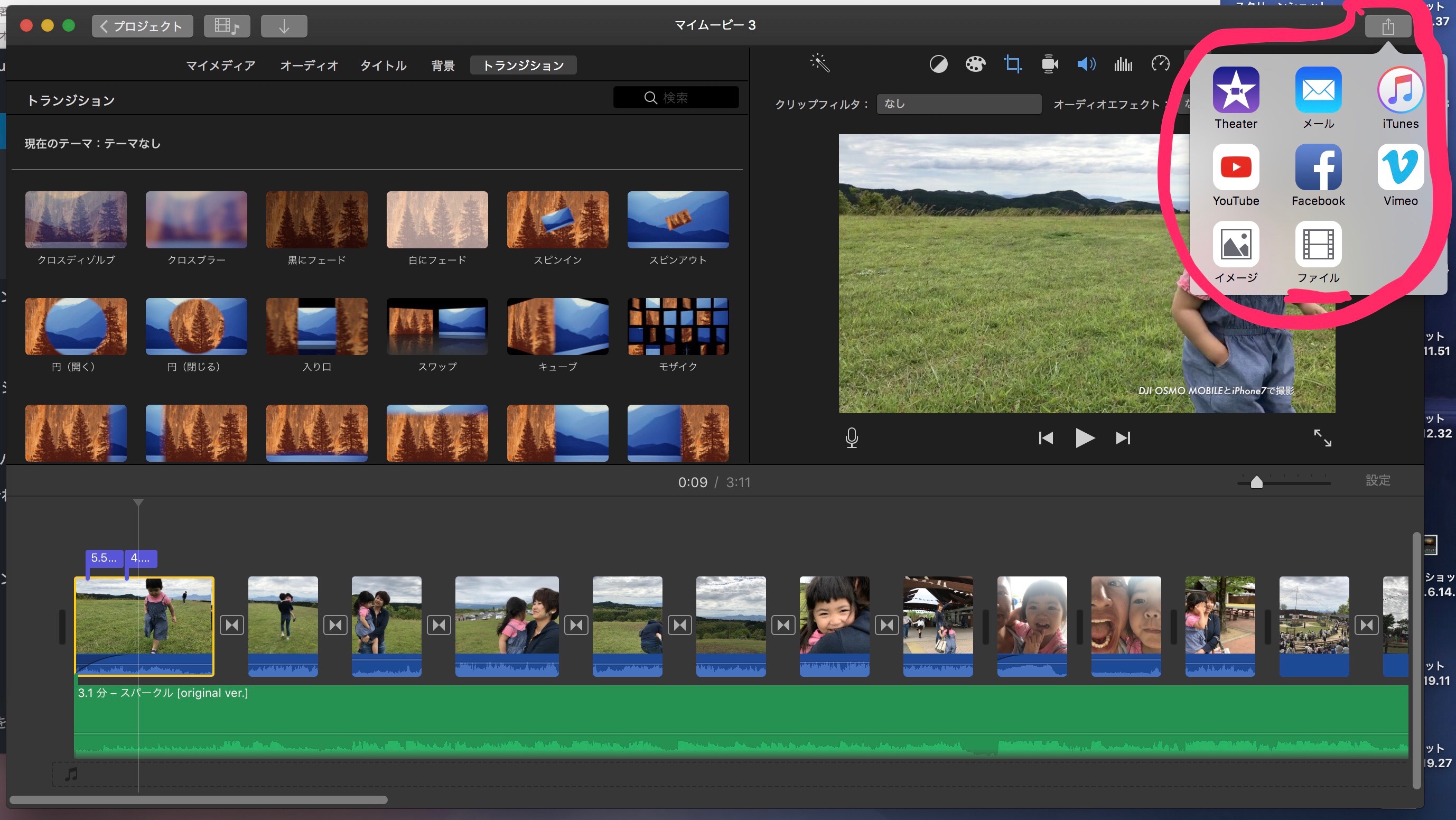Skip to the next clip
The width and height of the screenshot is (1456, 820).
(x=1123, y=438)
